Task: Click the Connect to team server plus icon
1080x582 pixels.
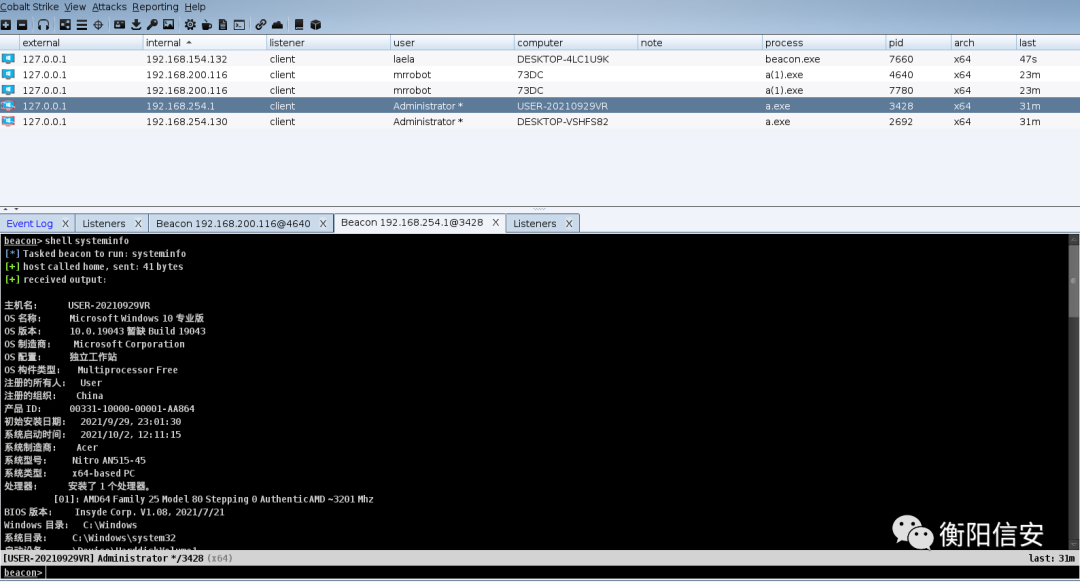Action: coord(6,25)
